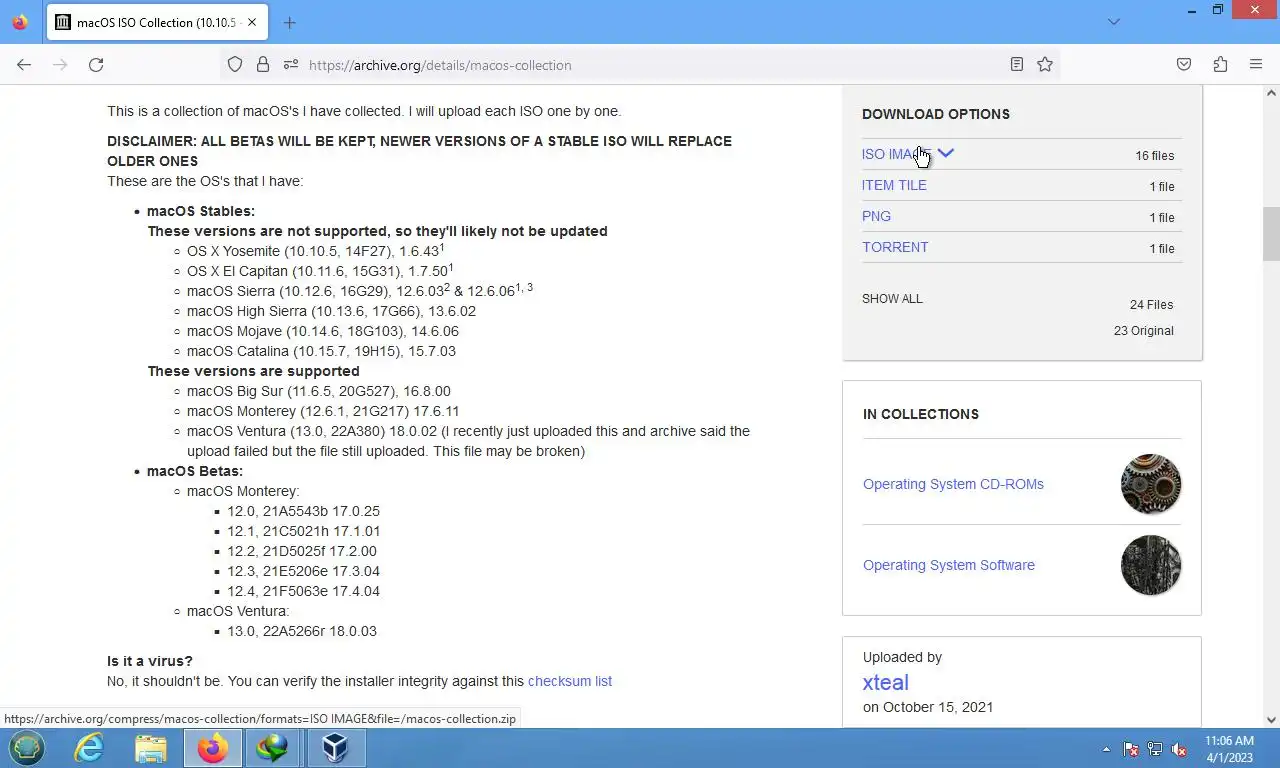Bookmark this page with the star icon
Viewport: 1280px width, 768px height.
(x=1045, y=64)
